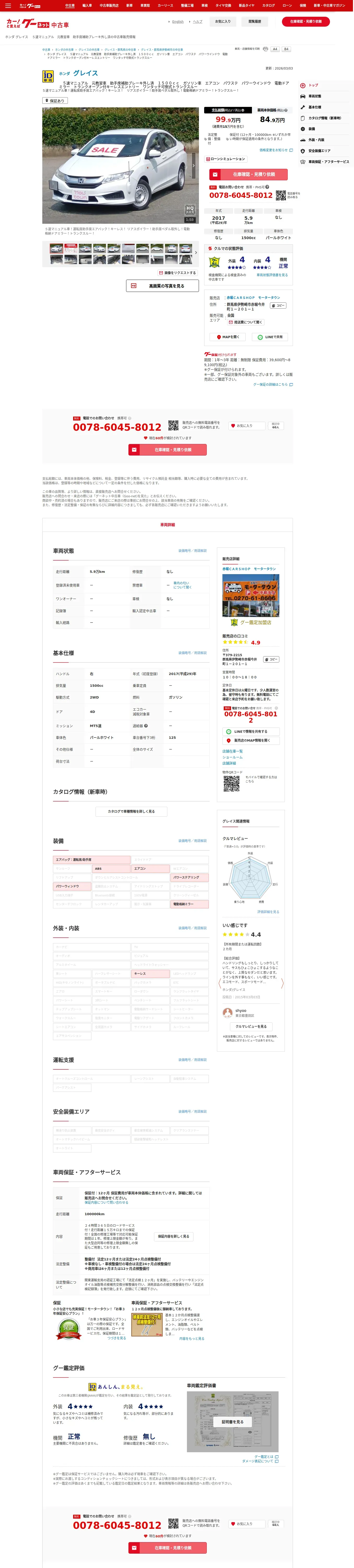Open the タイヤ交換 top menu item
The height and width of the screenshot is (1568, 354).
(223, 5)
